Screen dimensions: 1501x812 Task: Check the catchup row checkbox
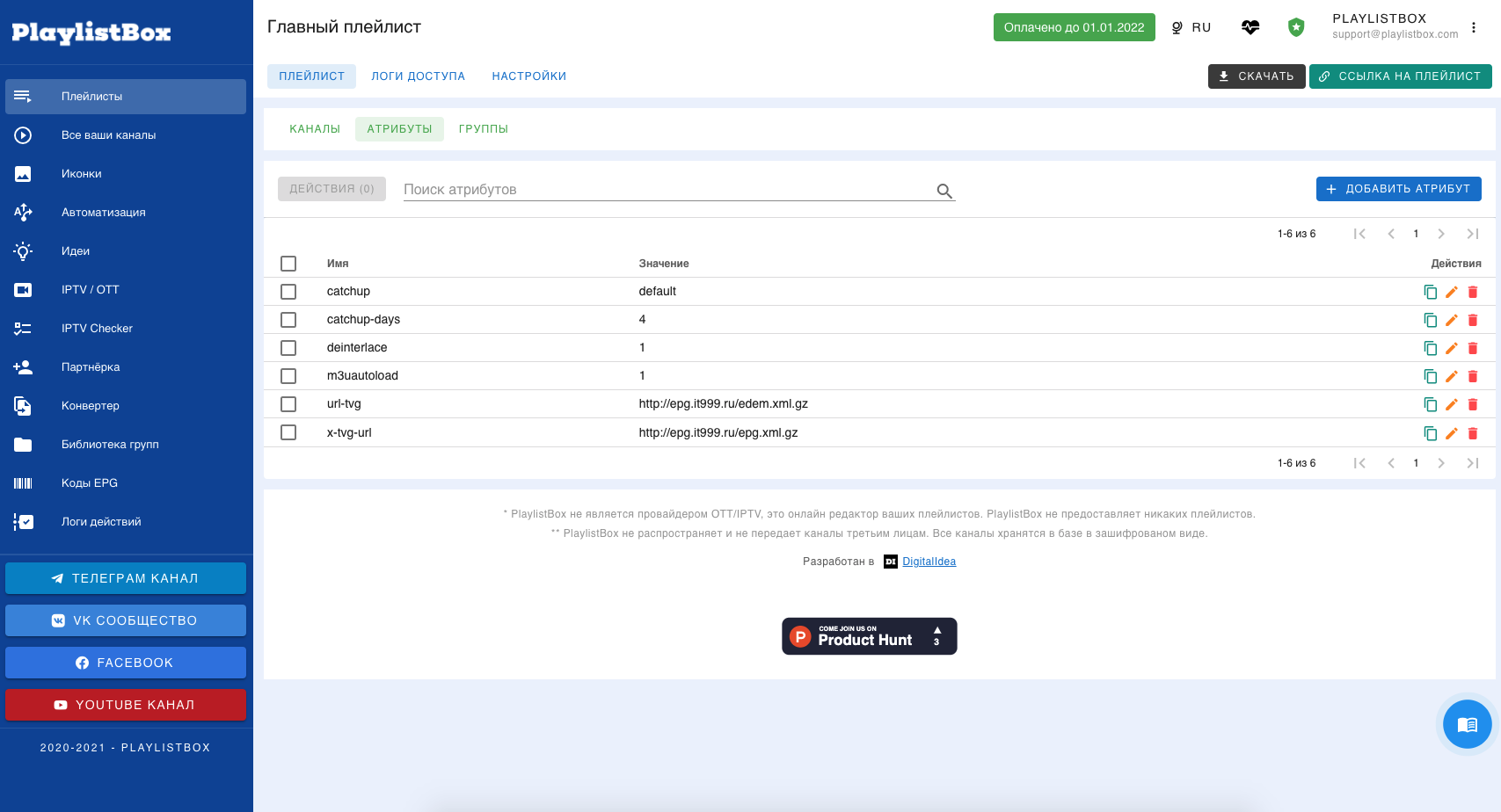click(288, 292)
